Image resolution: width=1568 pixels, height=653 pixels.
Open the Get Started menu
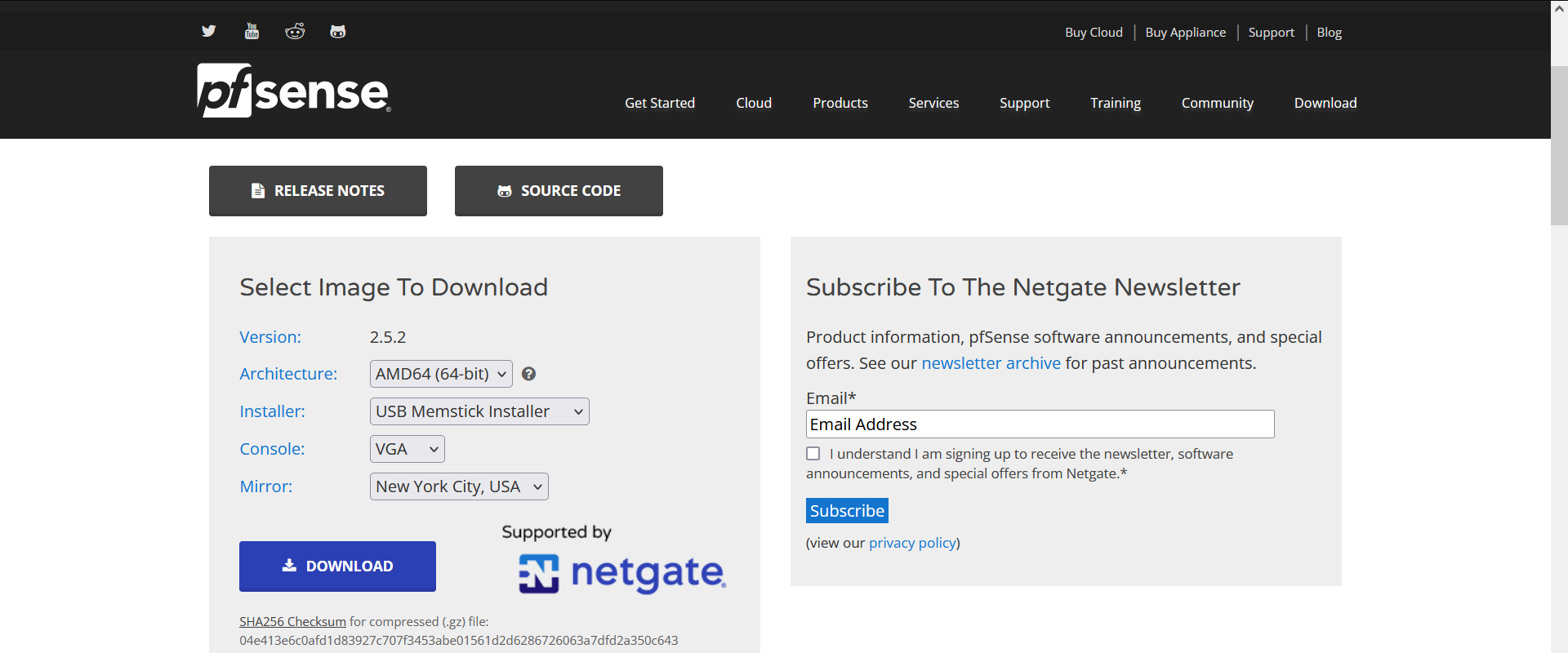[x=660, y=103]
